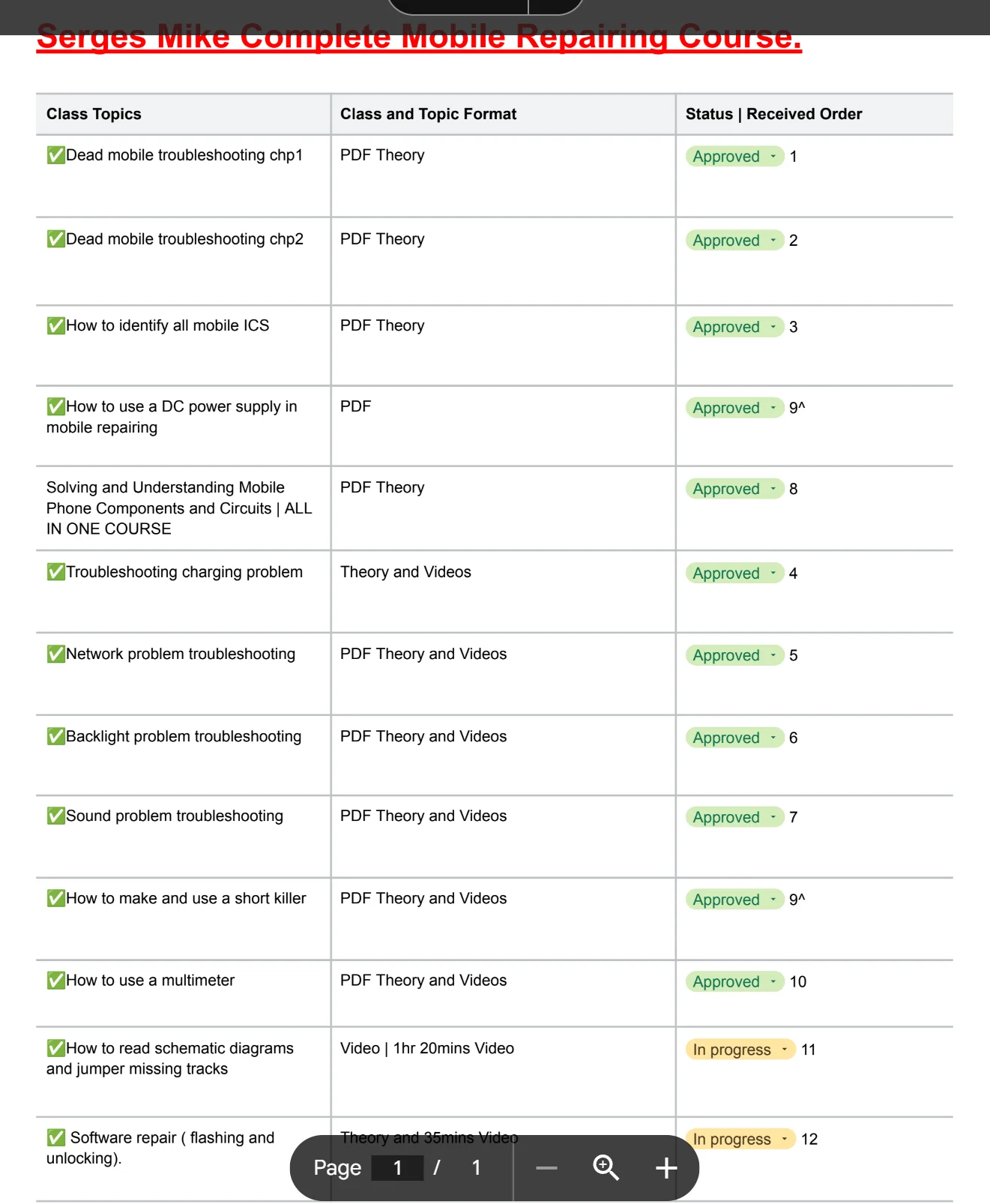Click the Status | Received Order column header
This screenshot has height=1204, width=990.
point(773,114)
